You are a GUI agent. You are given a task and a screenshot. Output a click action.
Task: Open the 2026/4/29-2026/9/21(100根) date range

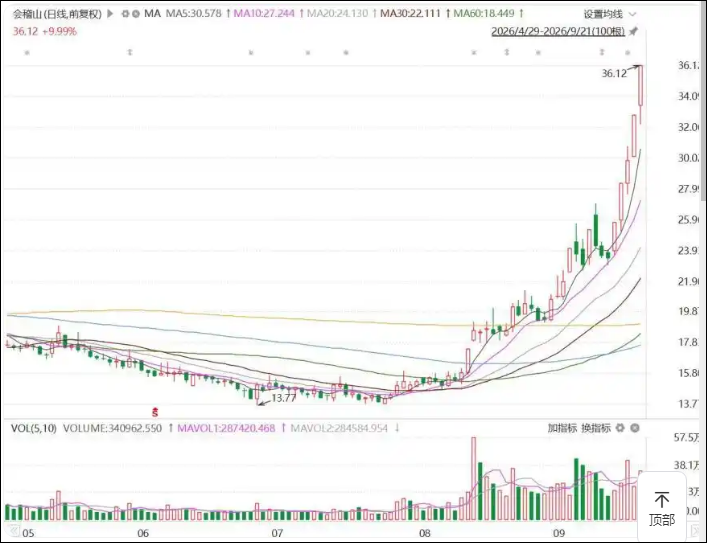[558, 31]
